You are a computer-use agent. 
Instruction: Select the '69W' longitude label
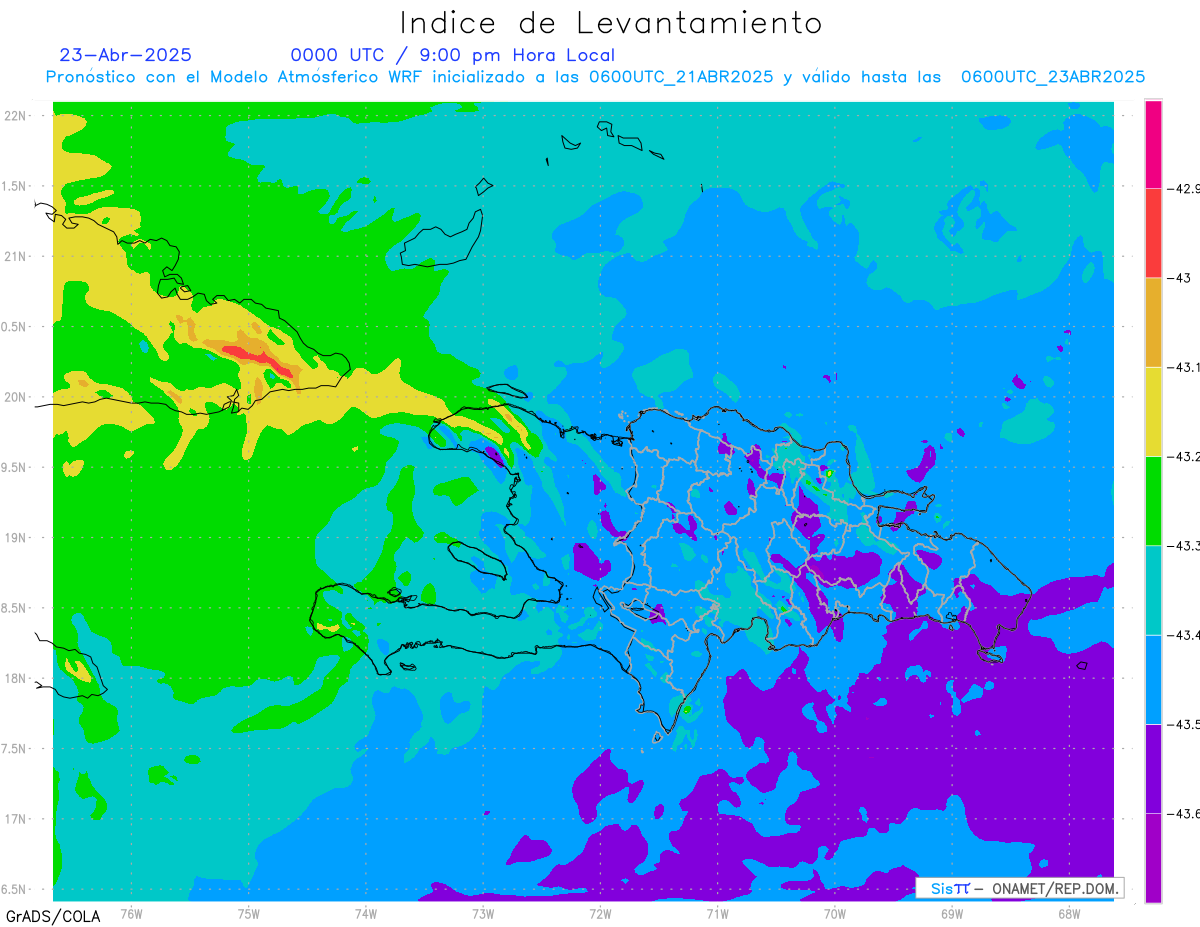point(952,913)
